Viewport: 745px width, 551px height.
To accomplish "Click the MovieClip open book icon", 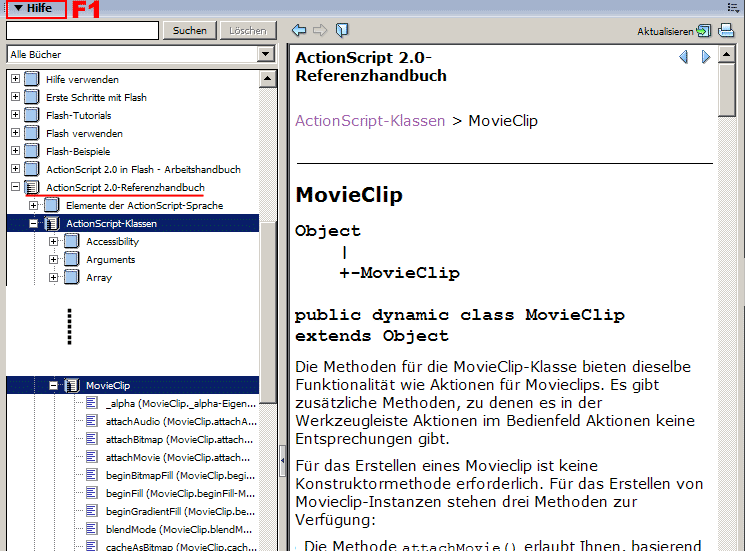I will click(72, 385).
